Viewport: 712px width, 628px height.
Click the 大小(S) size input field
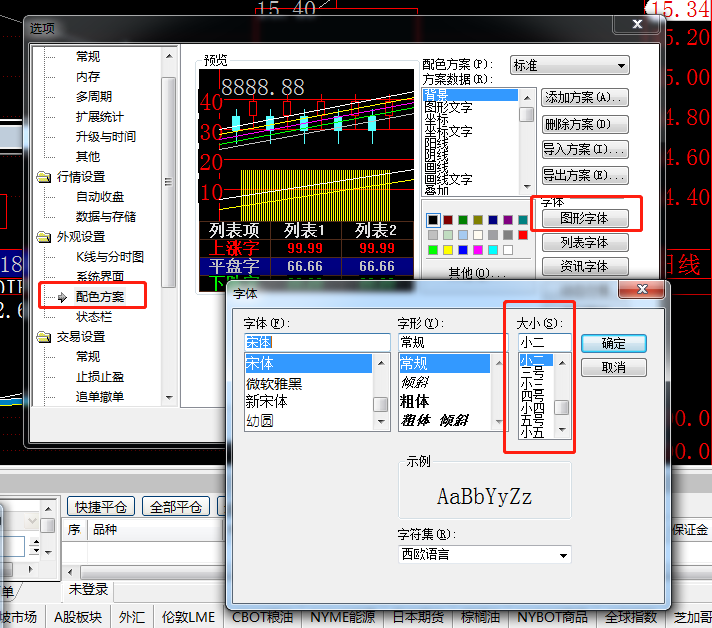(544, 342)
